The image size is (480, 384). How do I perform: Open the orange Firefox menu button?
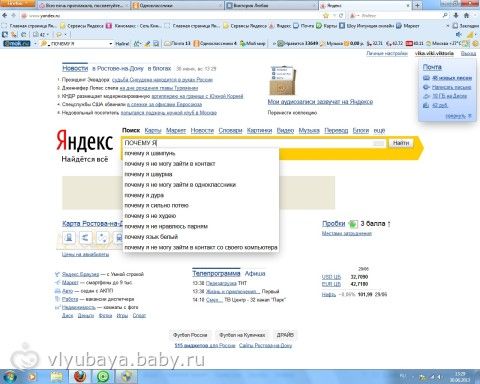click(17, 3)
